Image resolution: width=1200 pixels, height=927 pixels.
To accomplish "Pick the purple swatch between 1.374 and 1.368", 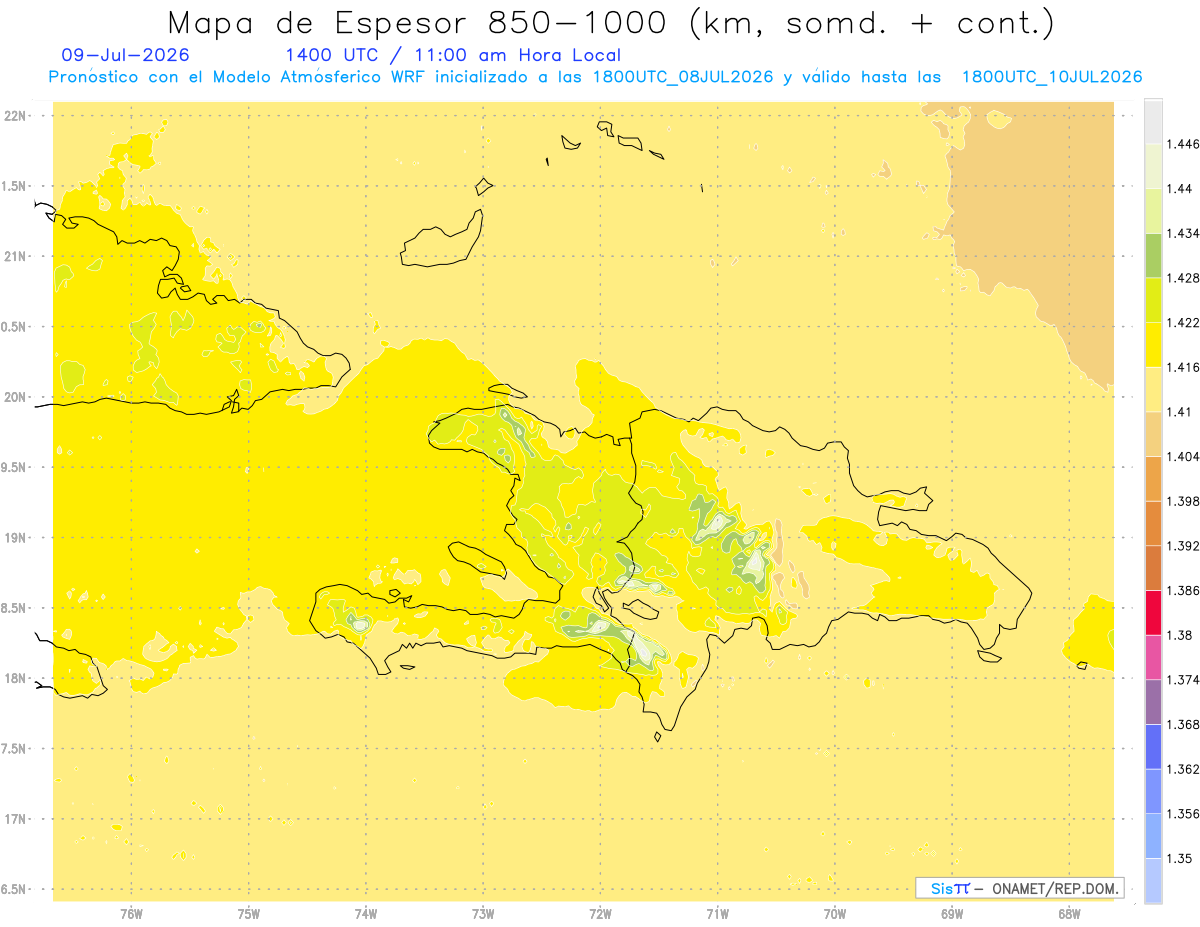I will click(1153, 702).
